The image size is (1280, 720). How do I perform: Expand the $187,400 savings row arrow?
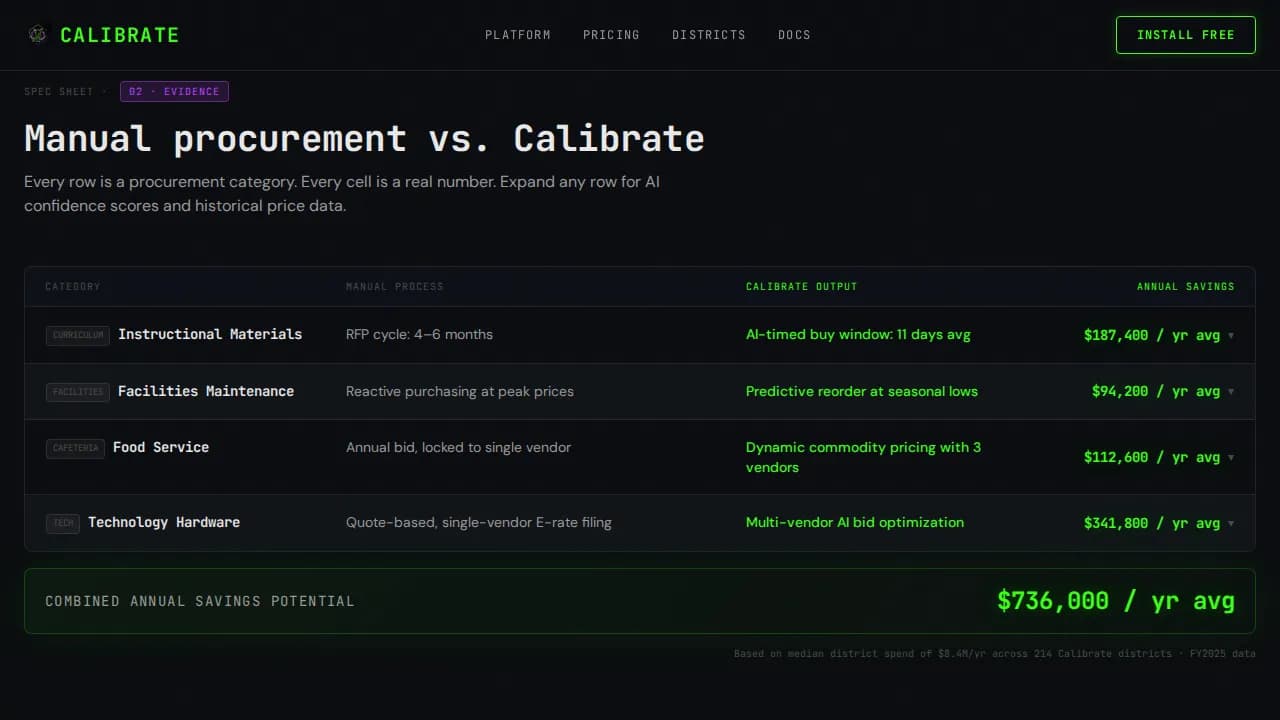tap(1231, 336)
